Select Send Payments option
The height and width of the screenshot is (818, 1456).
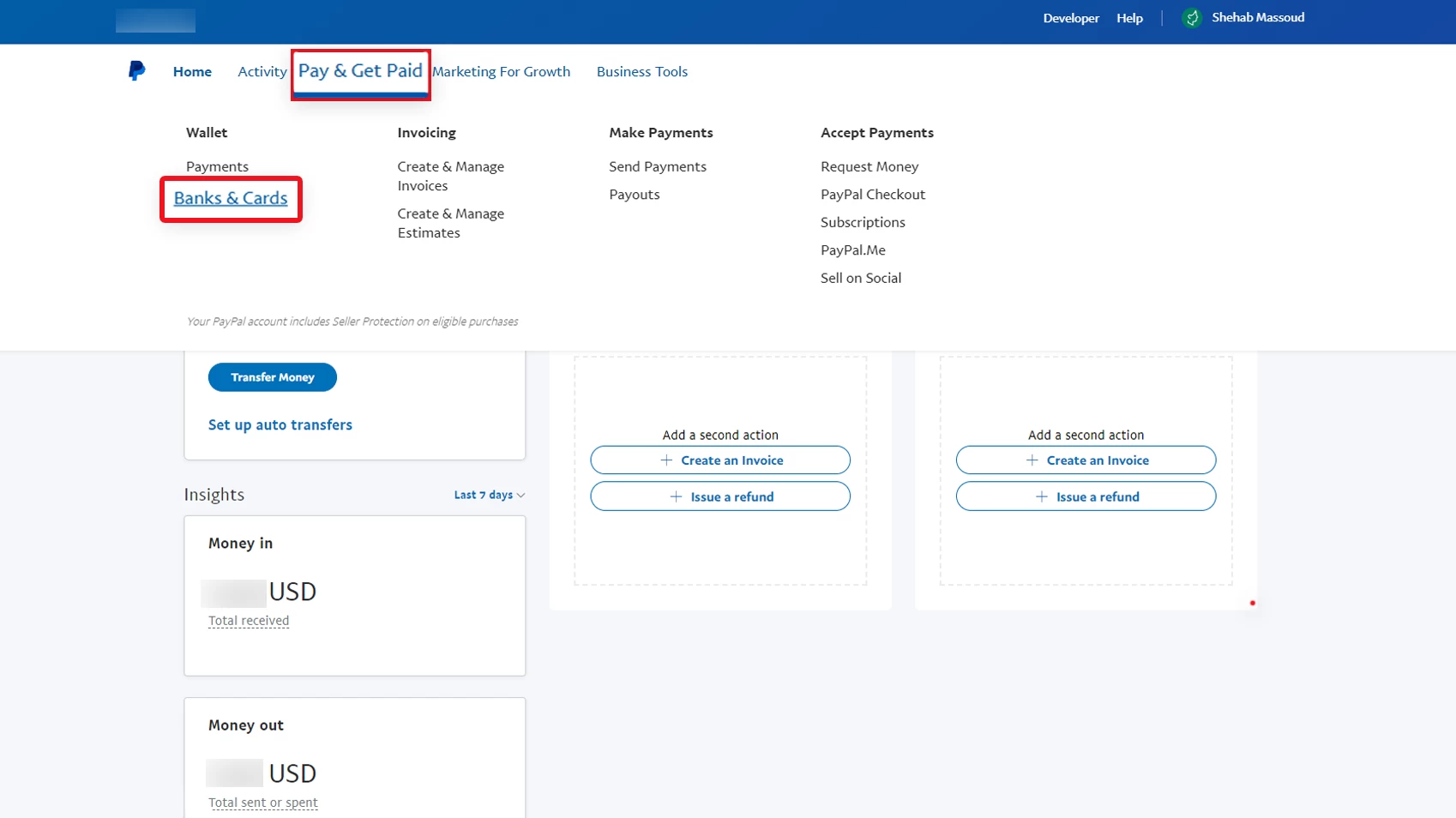tap(658, 166)
